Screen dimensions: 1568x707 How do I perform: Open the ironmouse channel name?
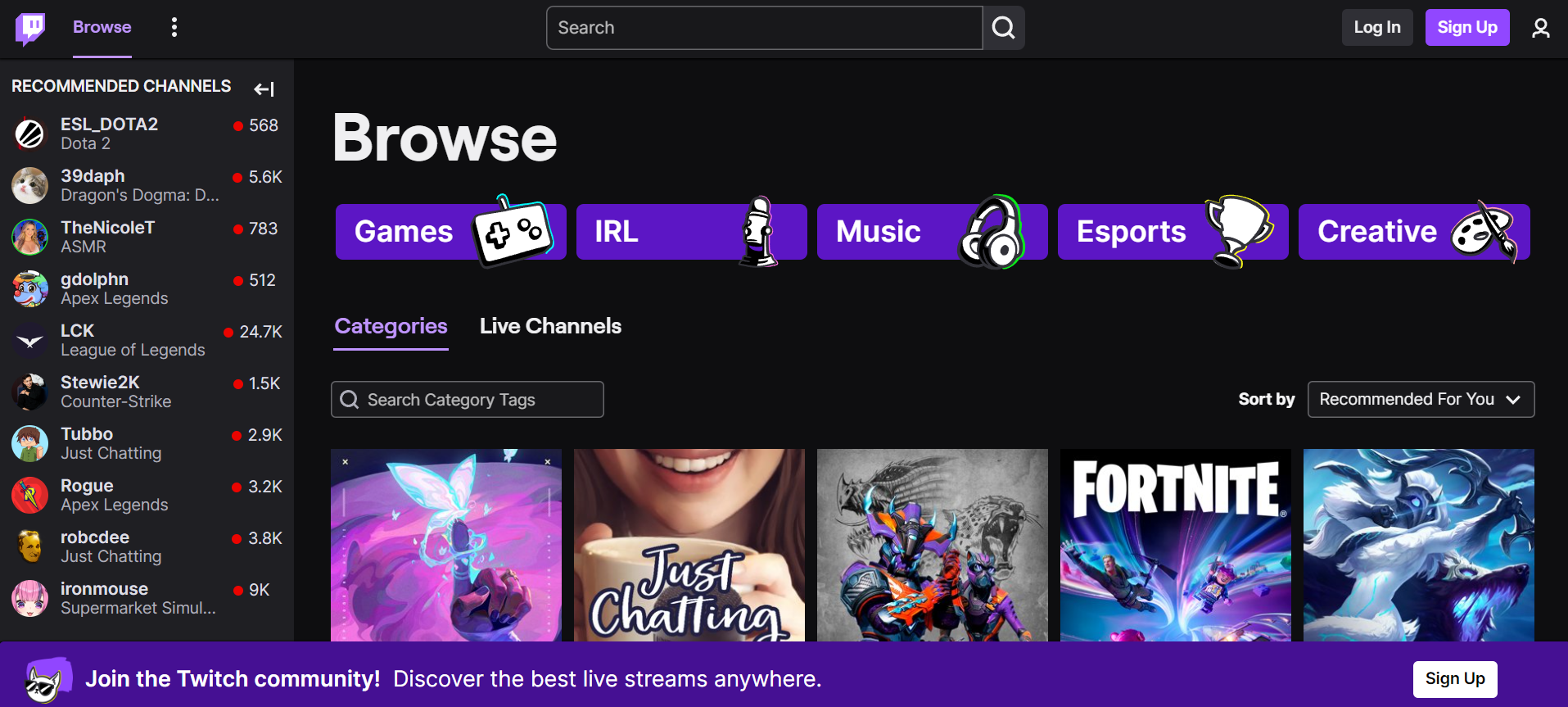click(104, 589)
